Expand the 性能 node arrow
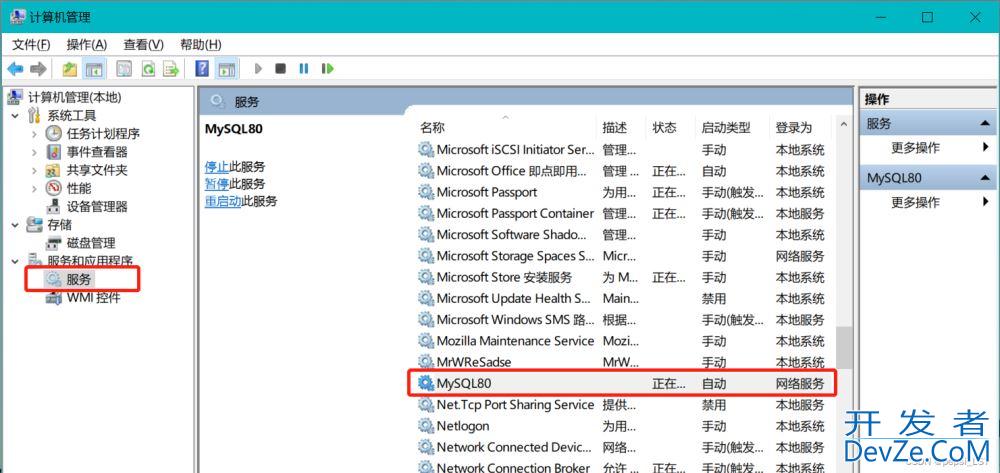Screen dimensions: 1000x473 click(x=34, y=189)
